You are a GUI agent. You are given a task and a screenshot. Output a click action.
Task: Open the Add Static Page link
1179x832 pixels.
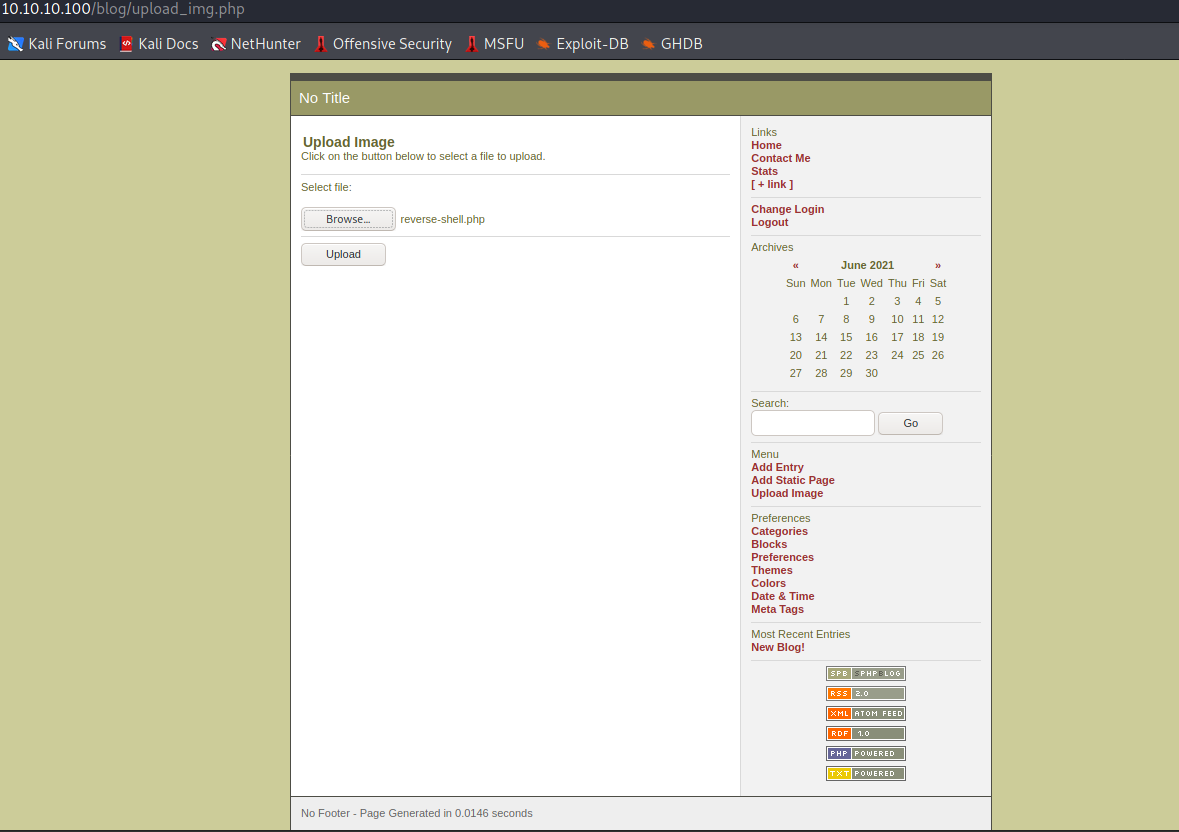(792, 481)
